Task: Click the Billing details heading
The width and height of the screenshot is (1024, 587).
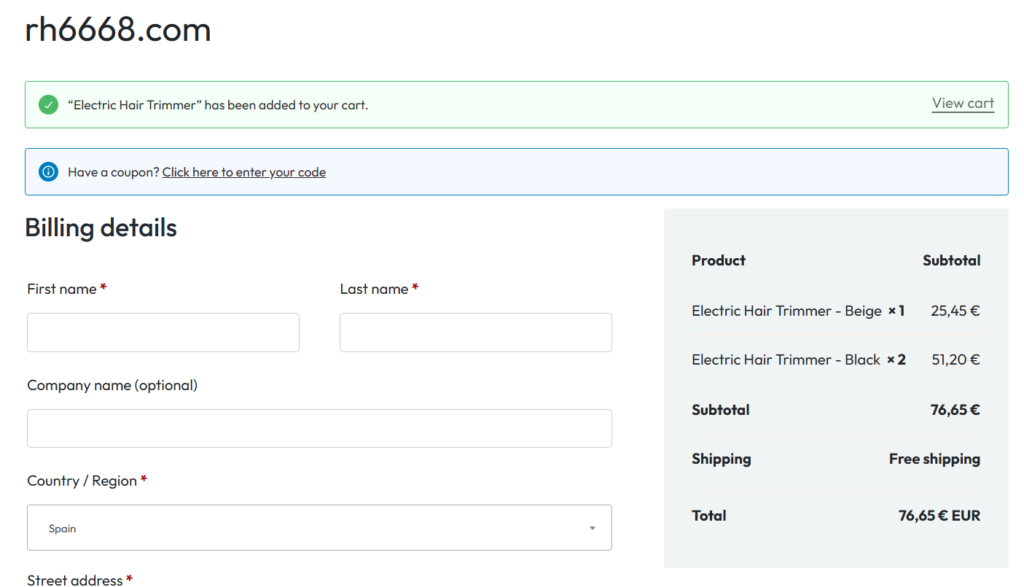Action: [x=101, y=228]
